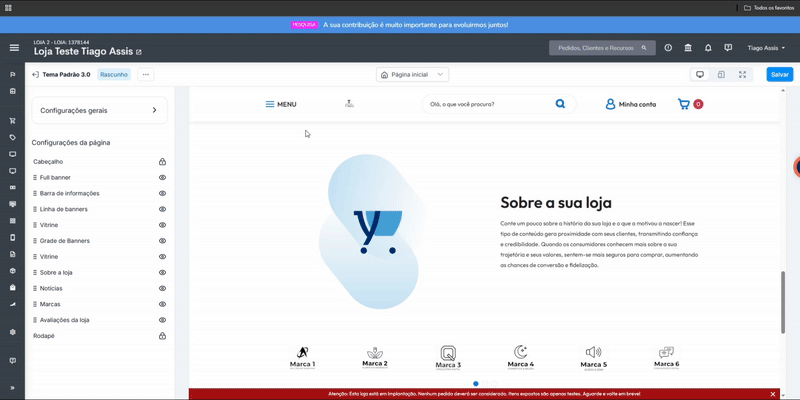Open the price tag section in left sidebar
Viewport: 800px width, 400px height.
[x=13, y=137]
